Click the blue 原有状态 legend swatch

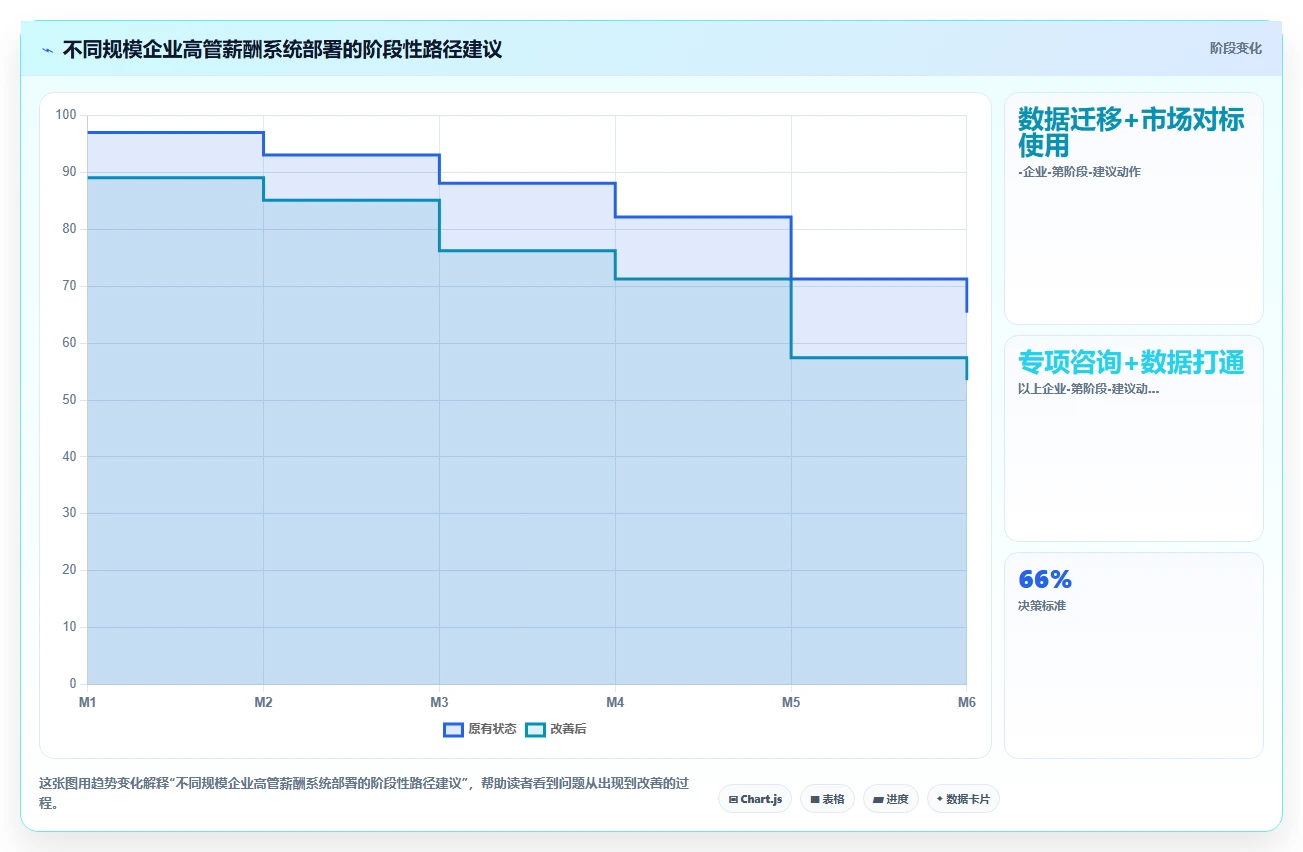point(453,729)
